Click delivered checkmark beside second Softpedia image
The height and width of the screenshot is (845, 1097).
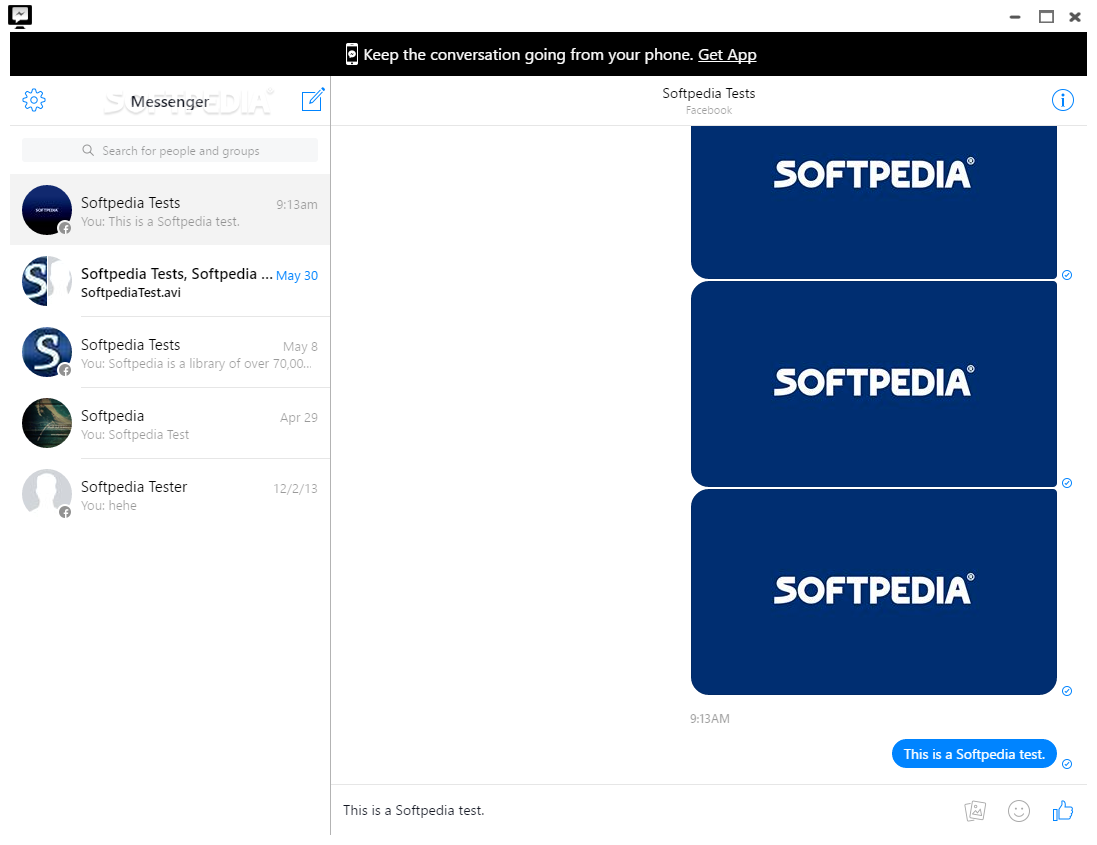(x=1067, y=483)
